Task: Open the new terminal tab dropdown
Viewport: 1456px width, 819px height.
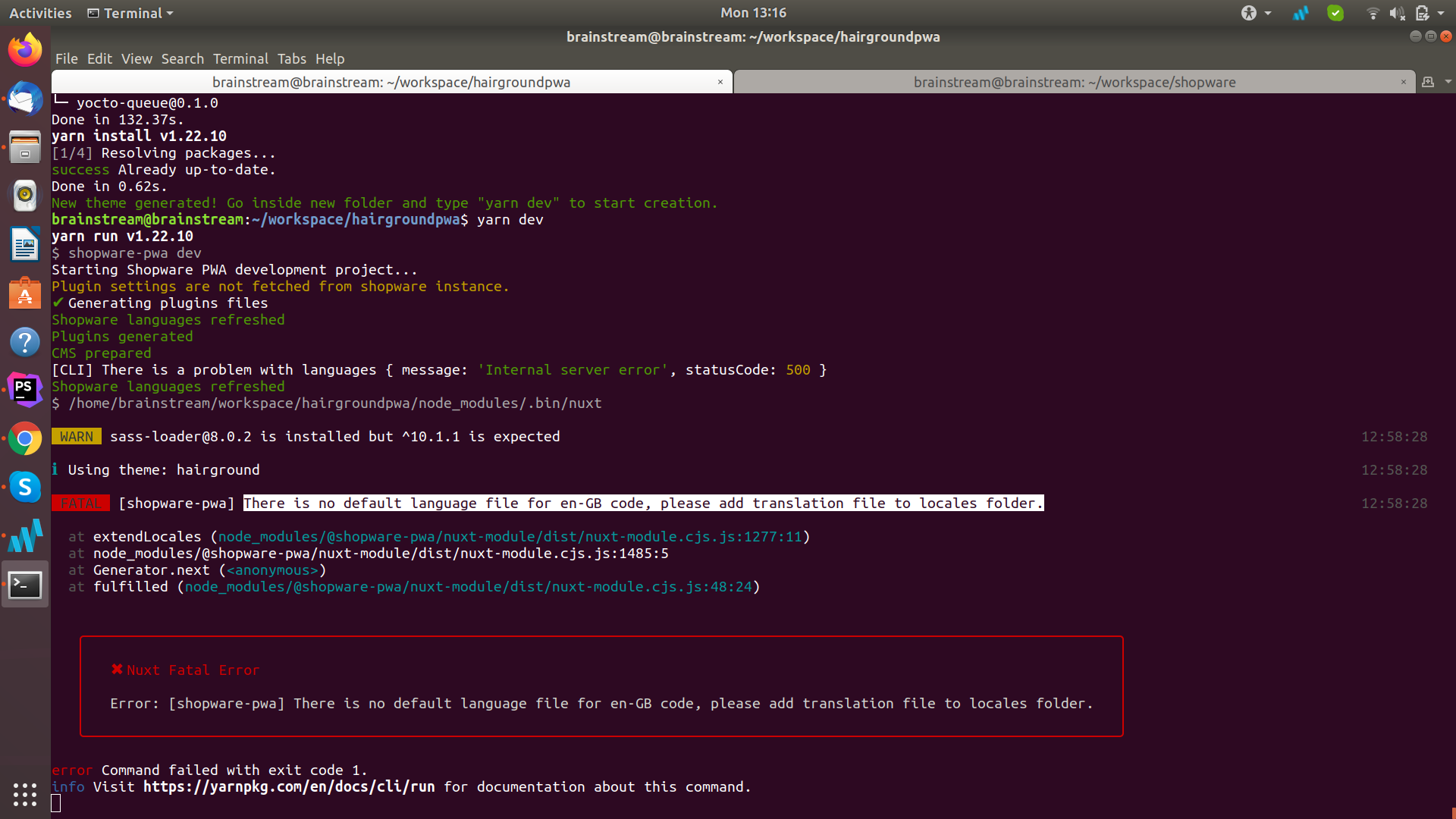Action: point(1447,82)
